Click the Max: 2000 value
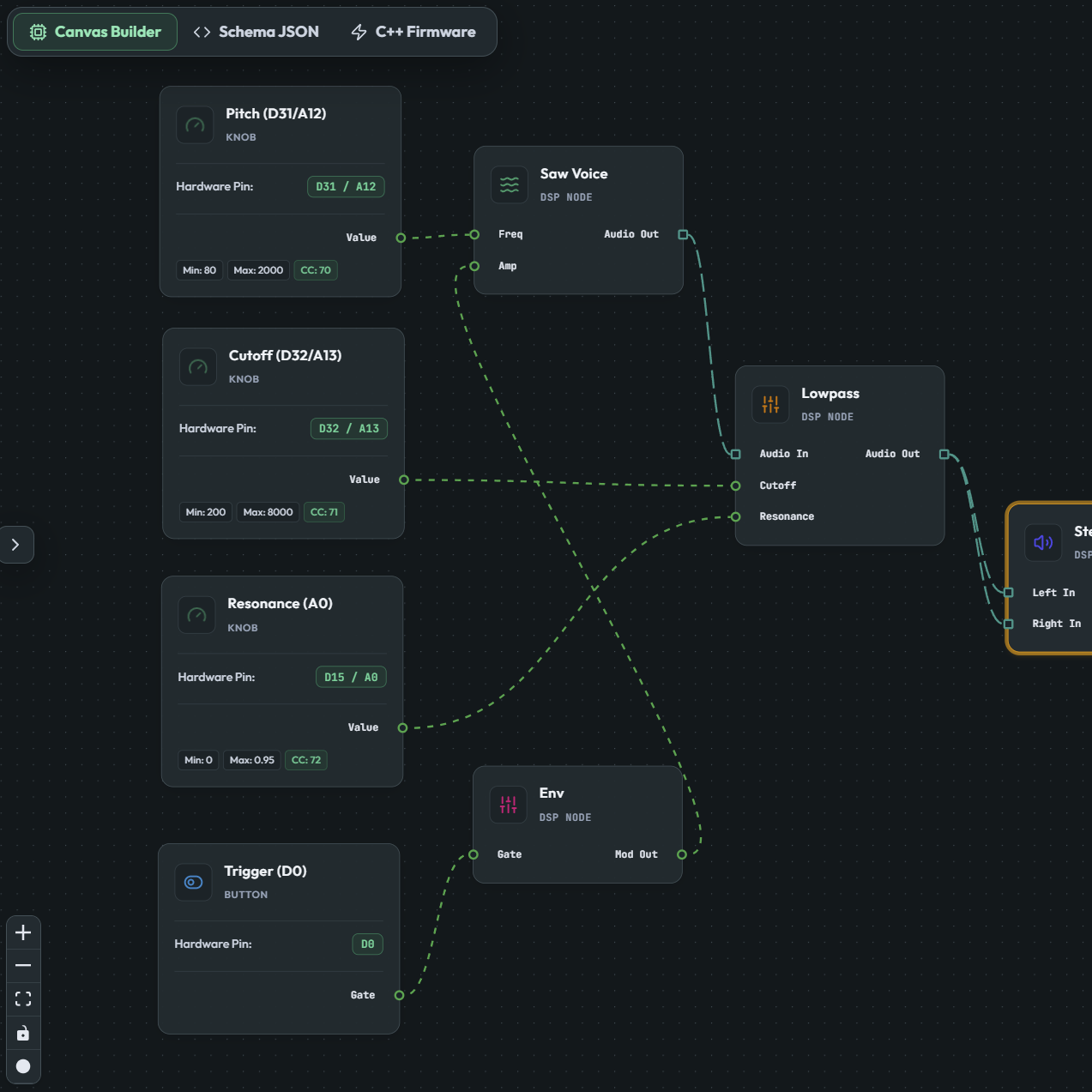This screenshot has height=1092, width=1092. click(x=258, y=270)
